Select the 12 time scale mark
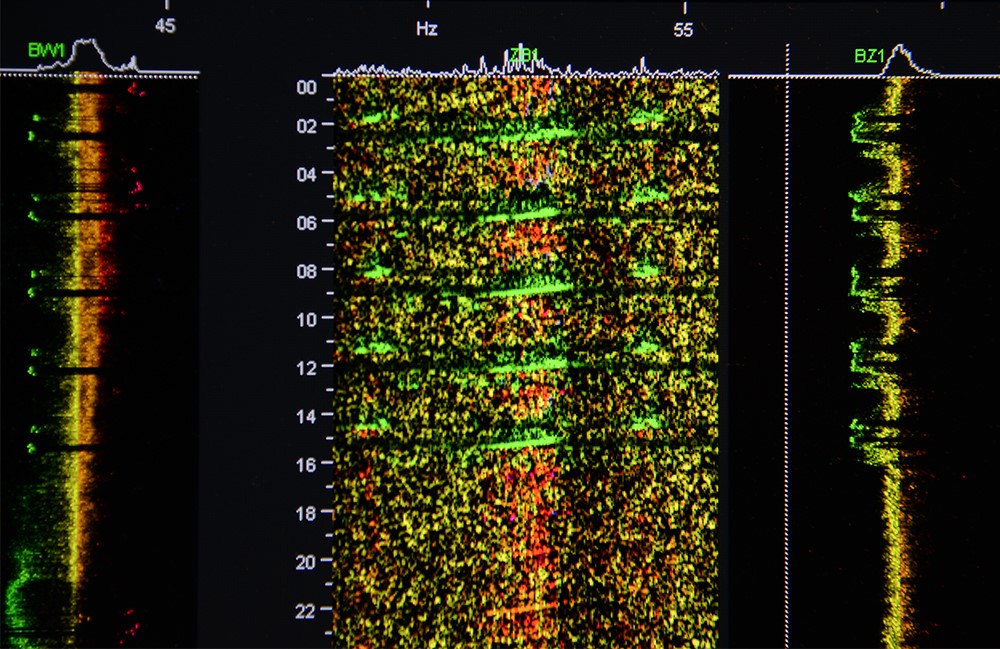 307,368
